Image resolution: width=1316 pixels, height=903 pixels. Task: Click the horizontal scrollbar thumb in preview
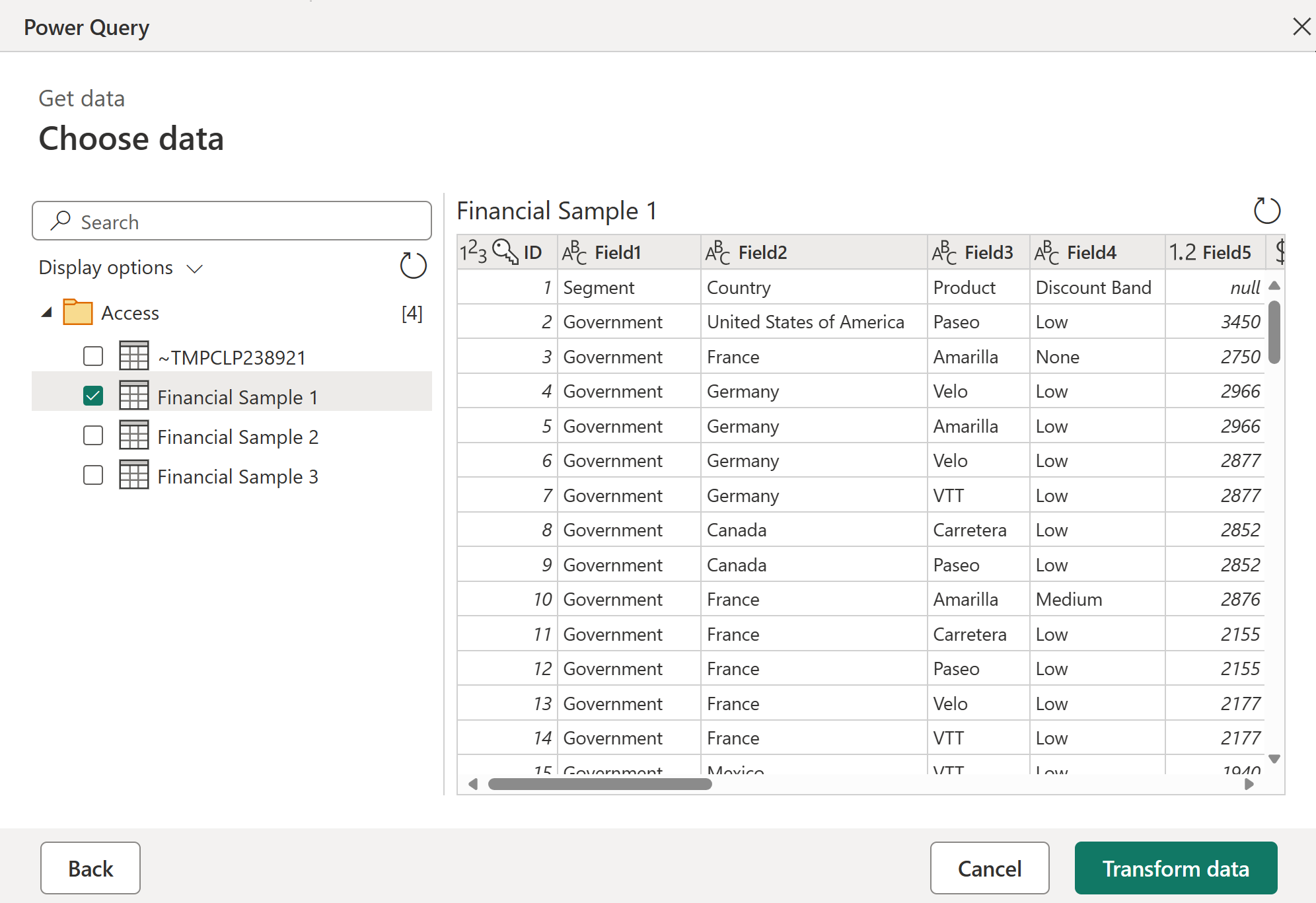599,784
